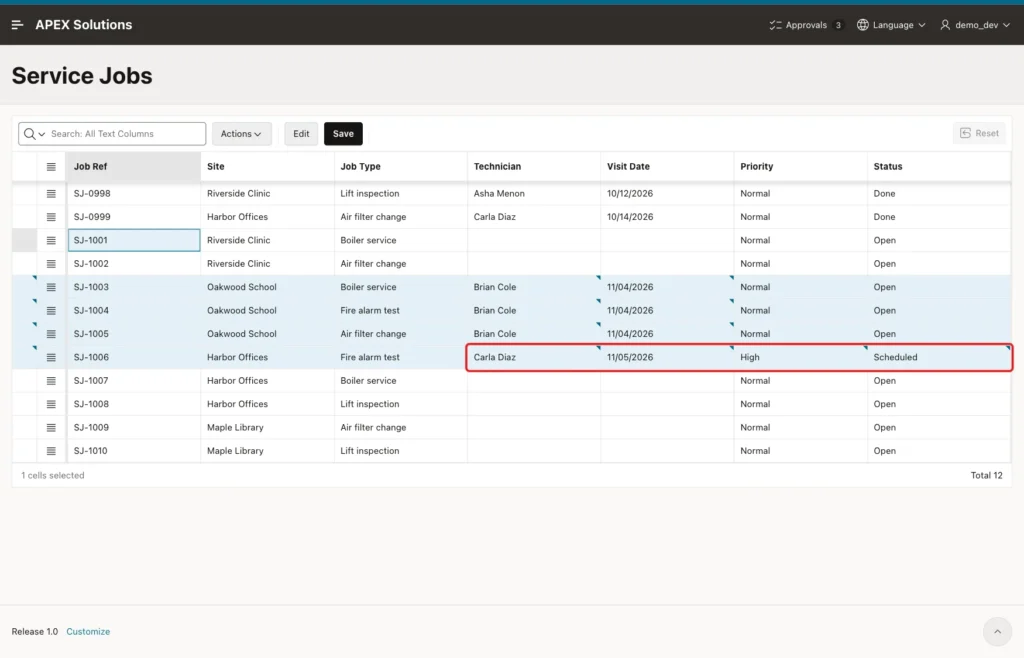Open row actions menu for SJ-1009
The width and height of the screenshot is (1024, 658).
pos(51,428)
